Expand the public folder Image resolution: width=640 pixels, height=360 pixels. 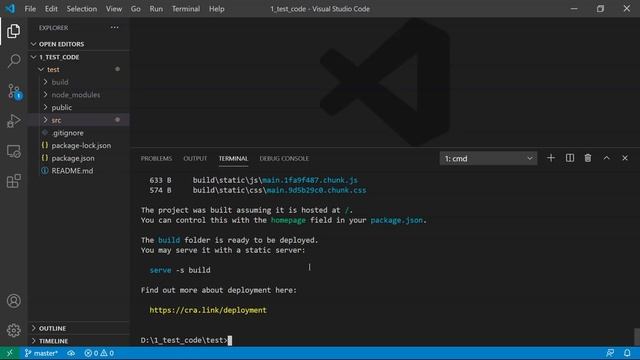point(78,107)
